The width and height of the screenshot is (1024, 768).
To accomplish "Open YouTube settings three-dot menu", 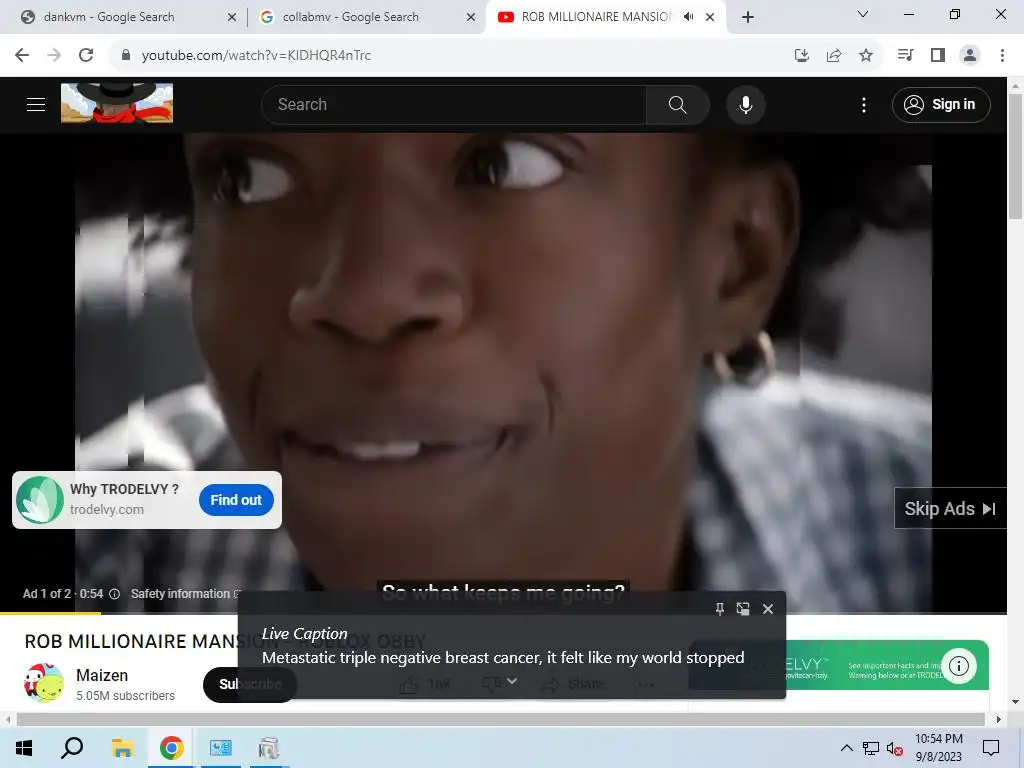I will click(x=863, y=104).
